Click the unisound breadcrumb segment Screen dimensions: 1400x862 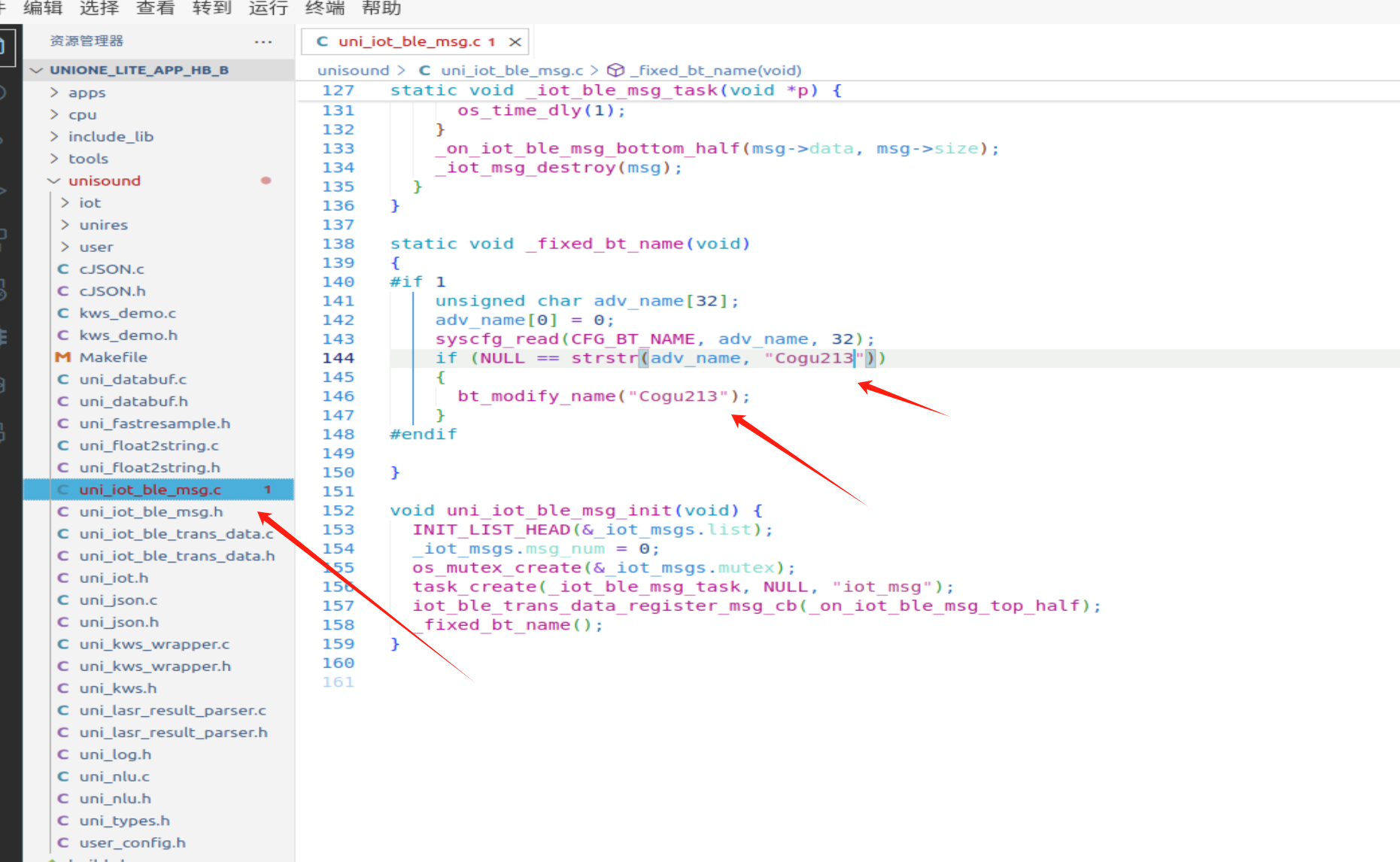tap(353, 70)
